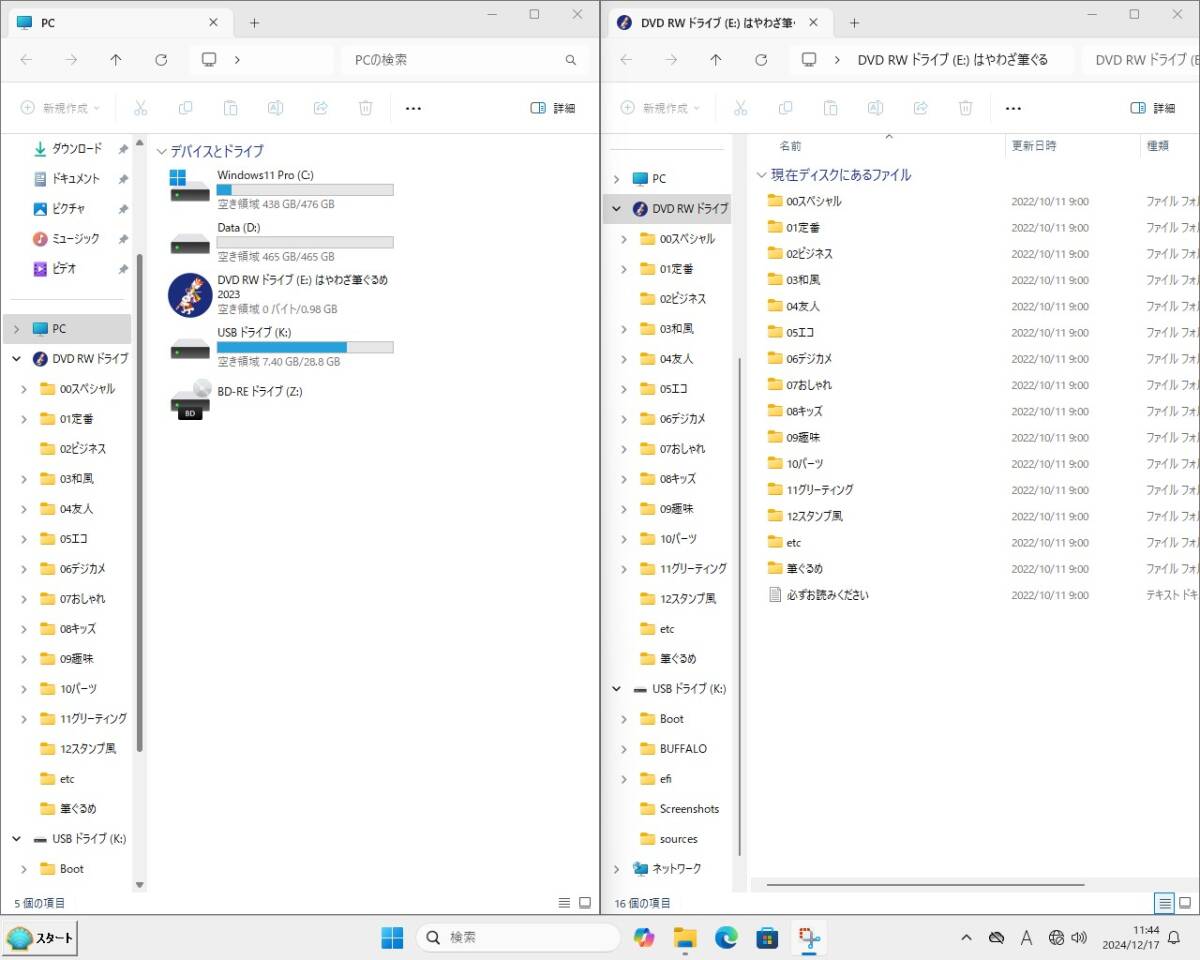Click taskbar 検索 search box

[x=518, y=937]
